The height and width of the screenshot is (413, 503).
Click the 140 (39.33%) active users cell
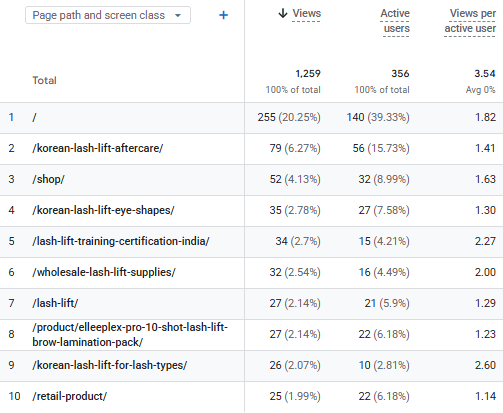click(378, 117)
